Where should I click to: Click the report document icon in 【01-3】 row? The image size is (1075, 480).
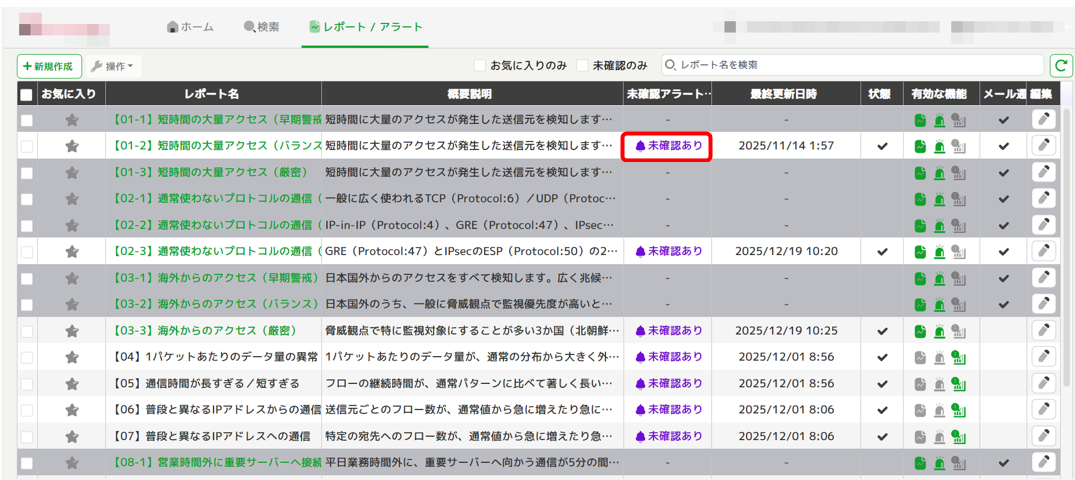[x=921, y=173]
